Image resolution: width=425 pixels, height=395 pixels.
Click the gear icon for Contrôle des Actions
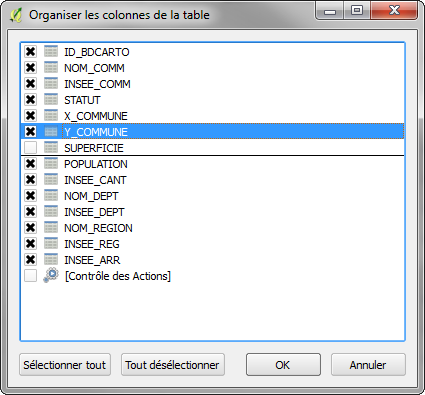point(51,276)
